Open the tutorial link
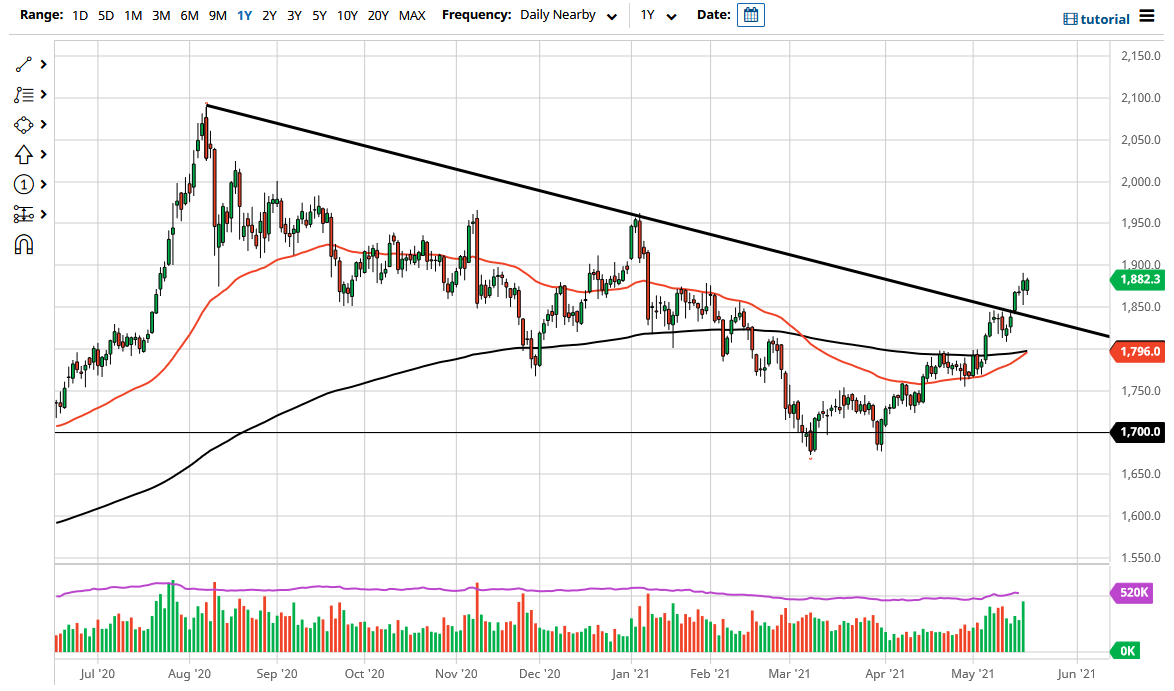This screenshot has width=1174, height=691. 1105,19
